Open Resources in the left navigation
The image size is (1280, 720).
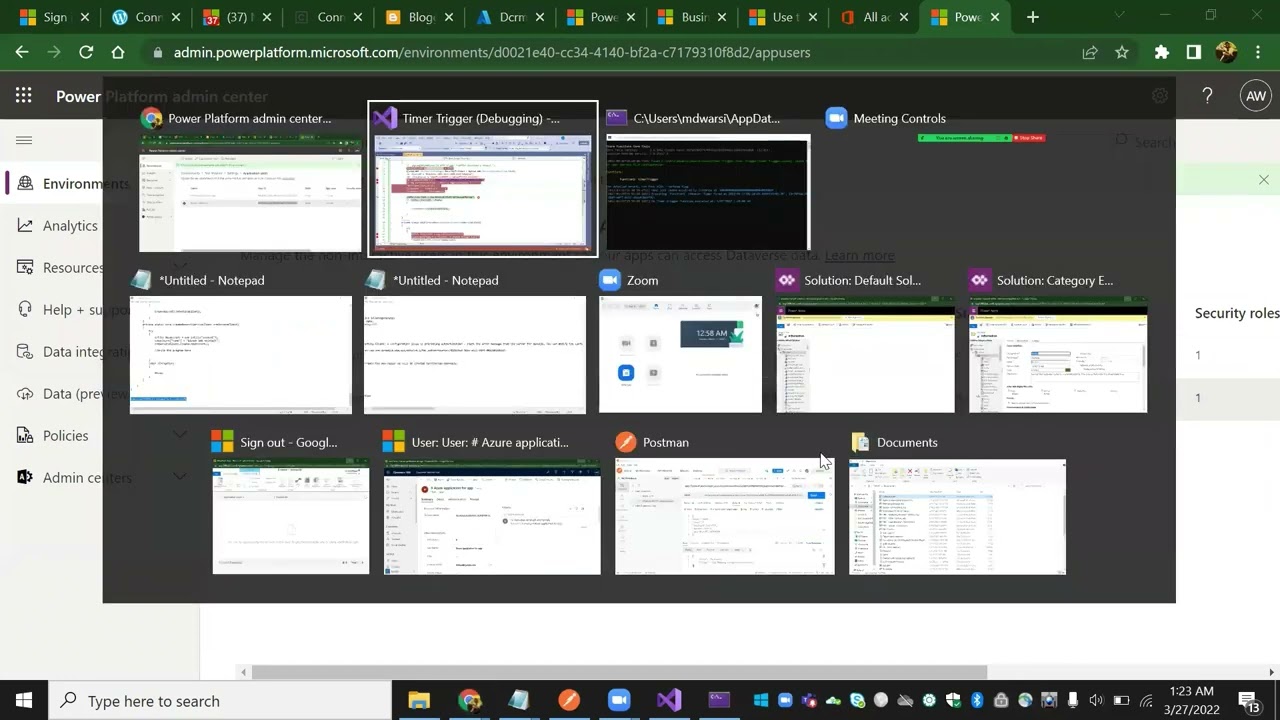(73, 267)
